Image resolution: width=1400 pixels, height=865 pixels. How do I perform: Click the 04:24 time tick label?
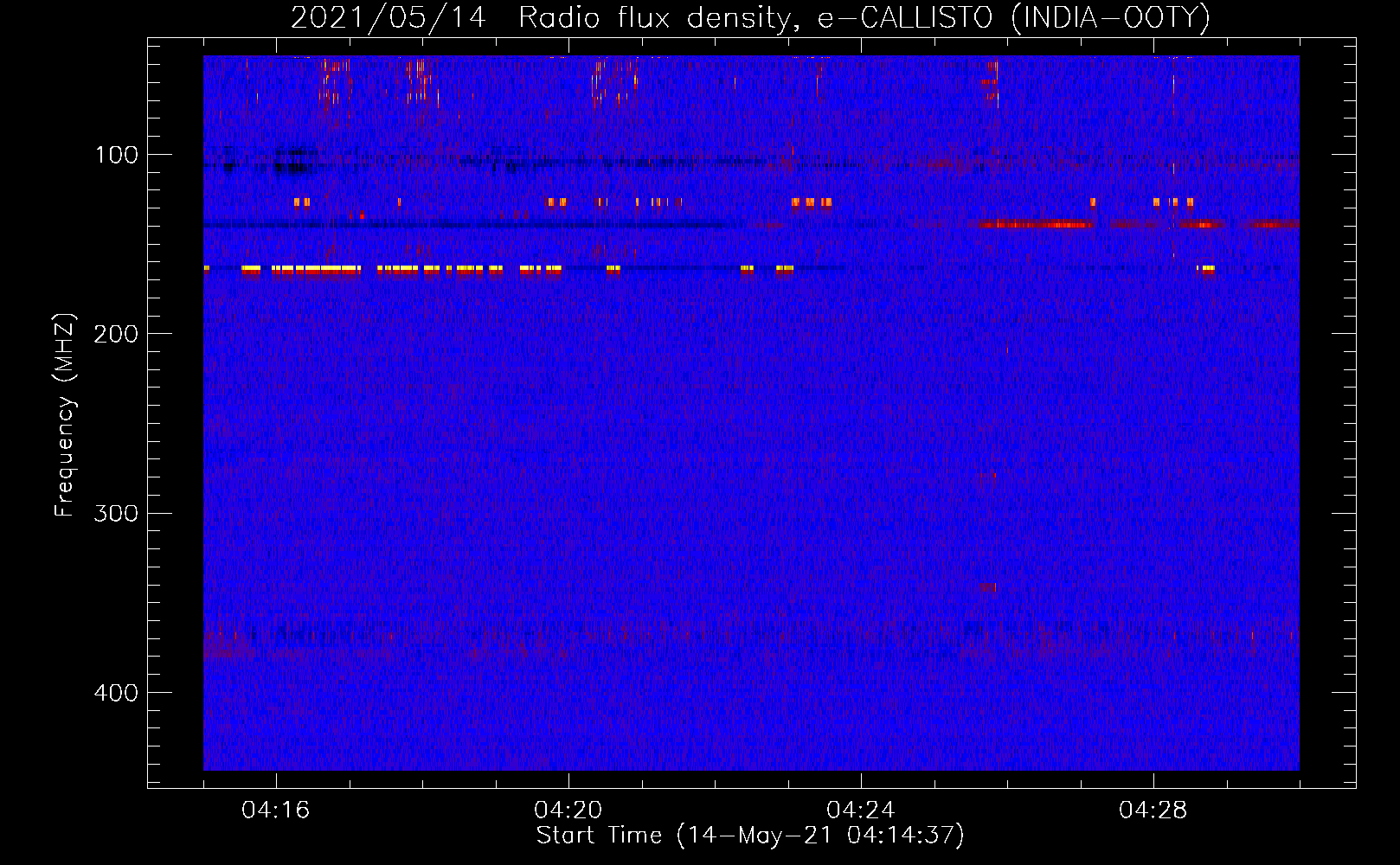[x=861, y=811]
